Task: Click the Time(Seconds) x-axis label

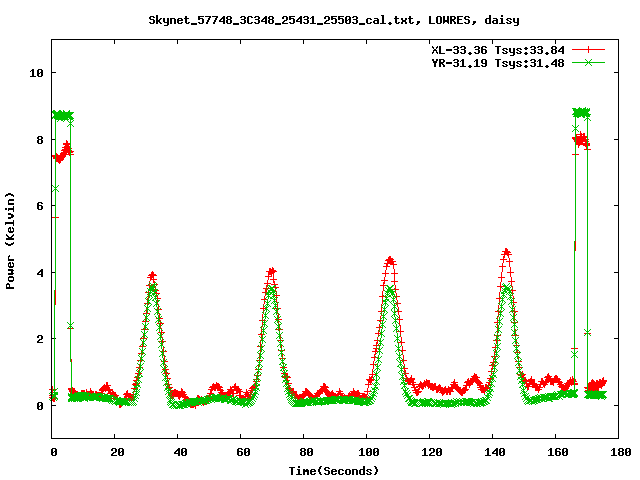Action: (x=333, y=470)
